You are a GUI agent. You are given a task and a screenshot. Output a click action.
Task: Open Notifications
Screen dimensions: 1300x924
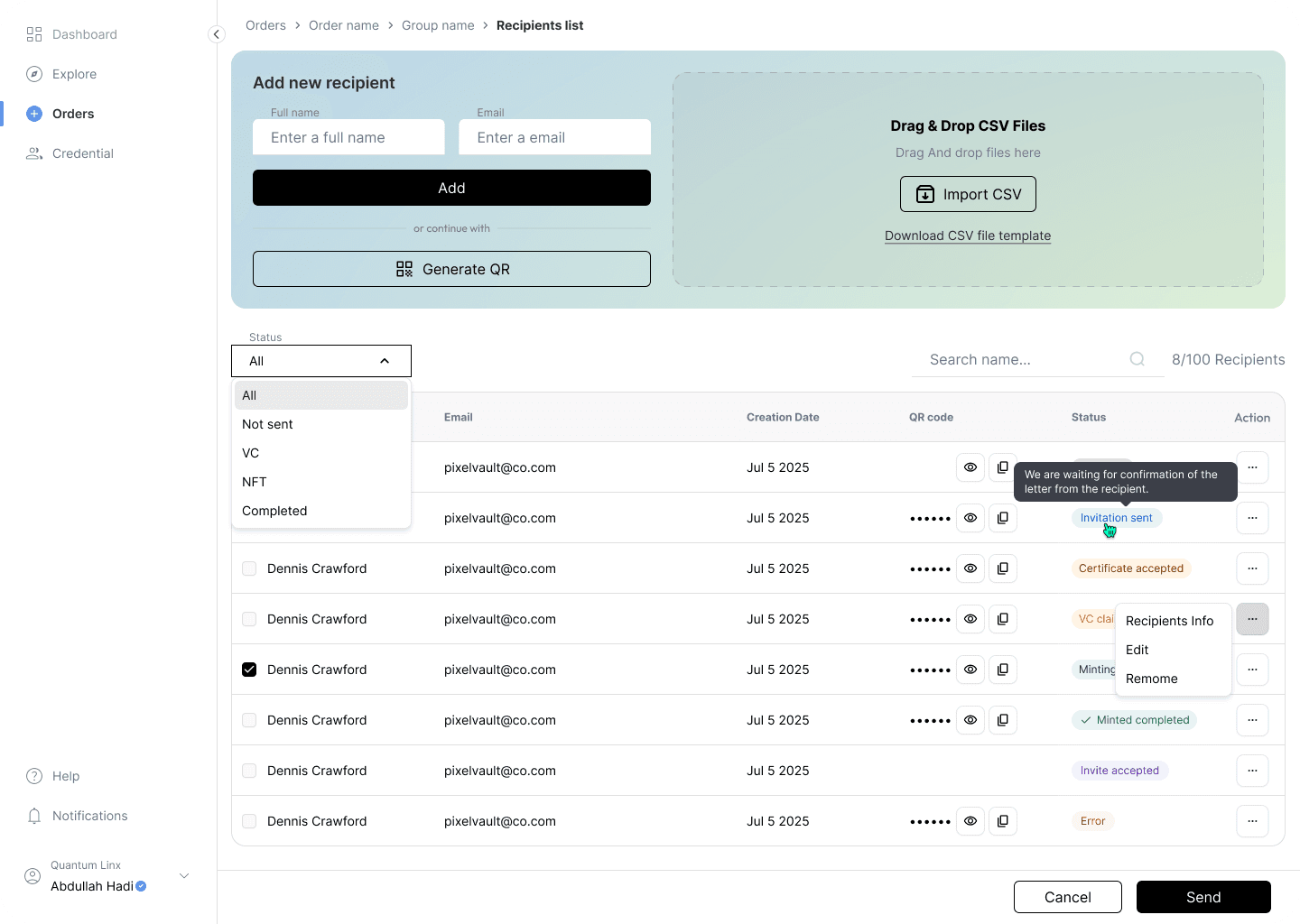click(x=89, y=816)
